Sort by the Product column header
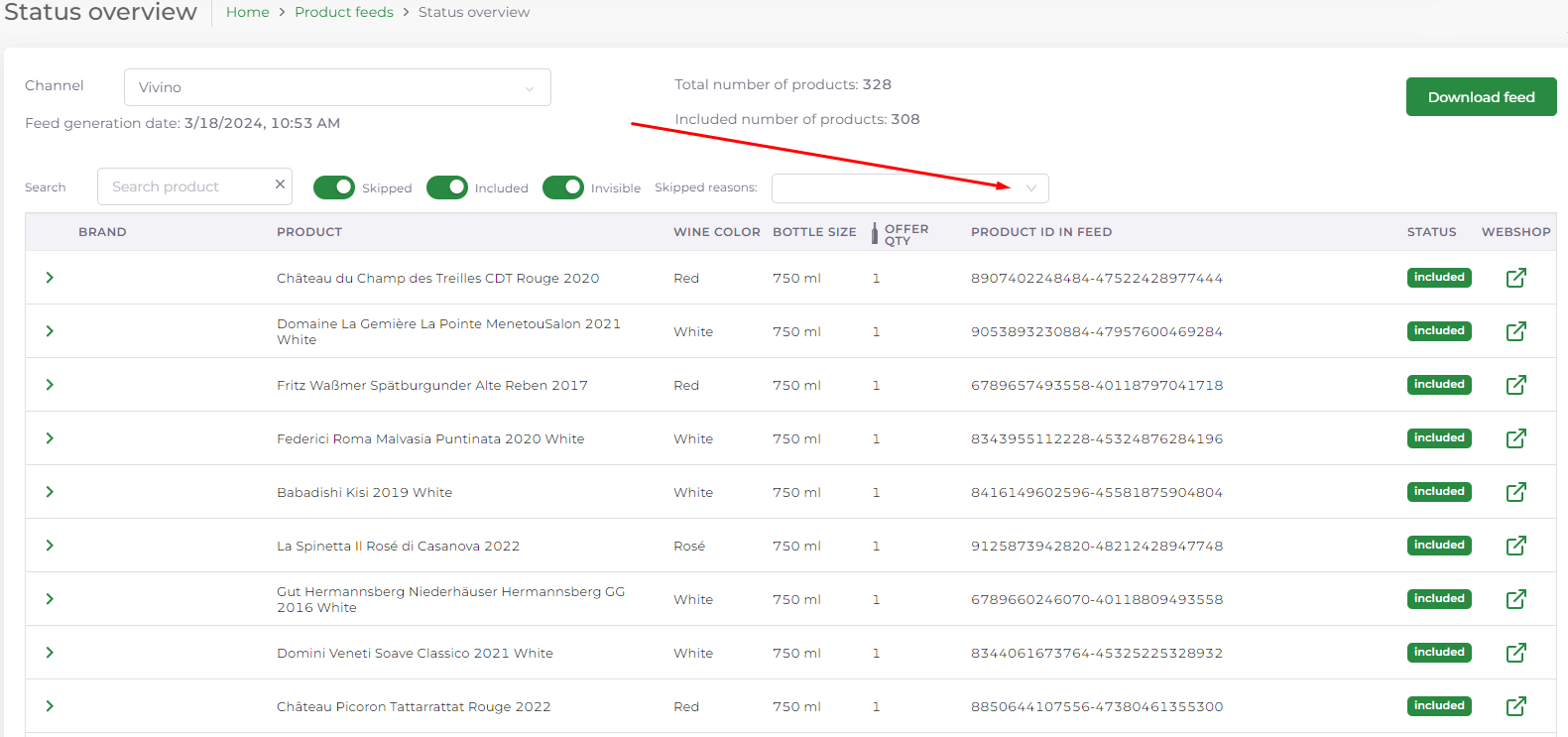This screenshot has height=737, width=1568. [x=309, y=232]
